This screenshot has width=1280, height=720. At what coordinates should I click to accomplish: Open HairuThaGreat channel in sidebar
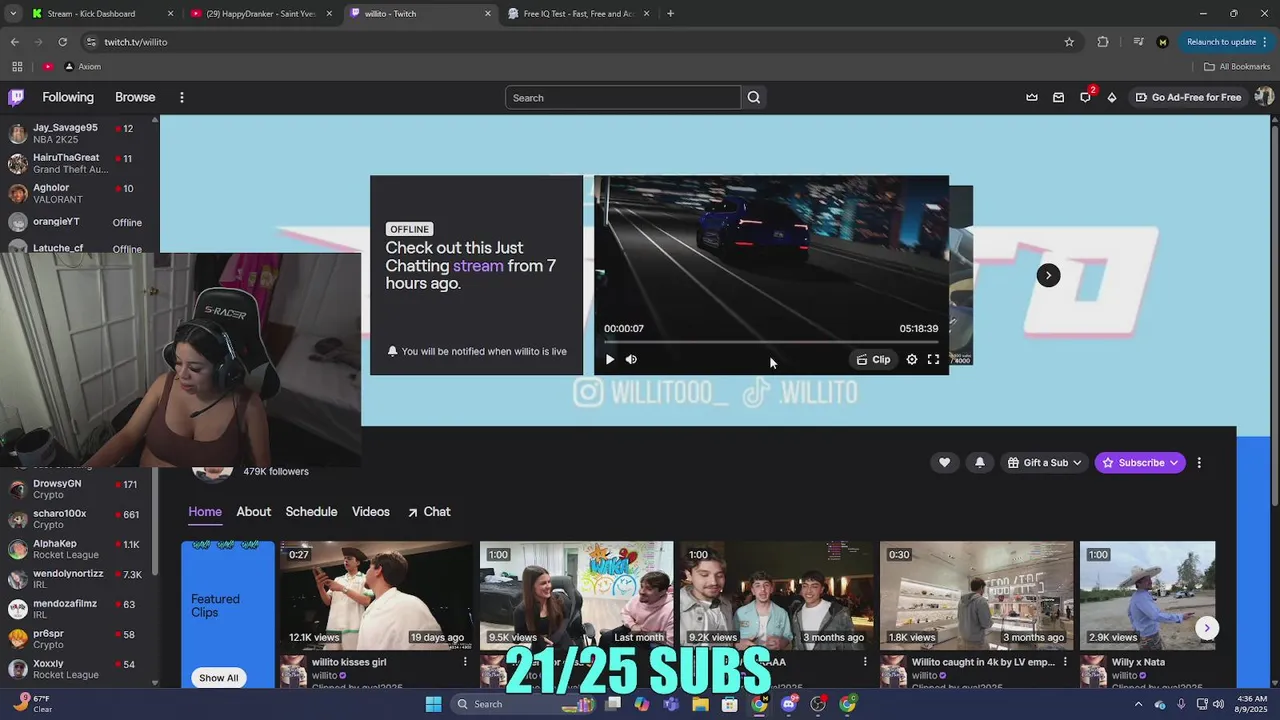(x=78, y=163)
